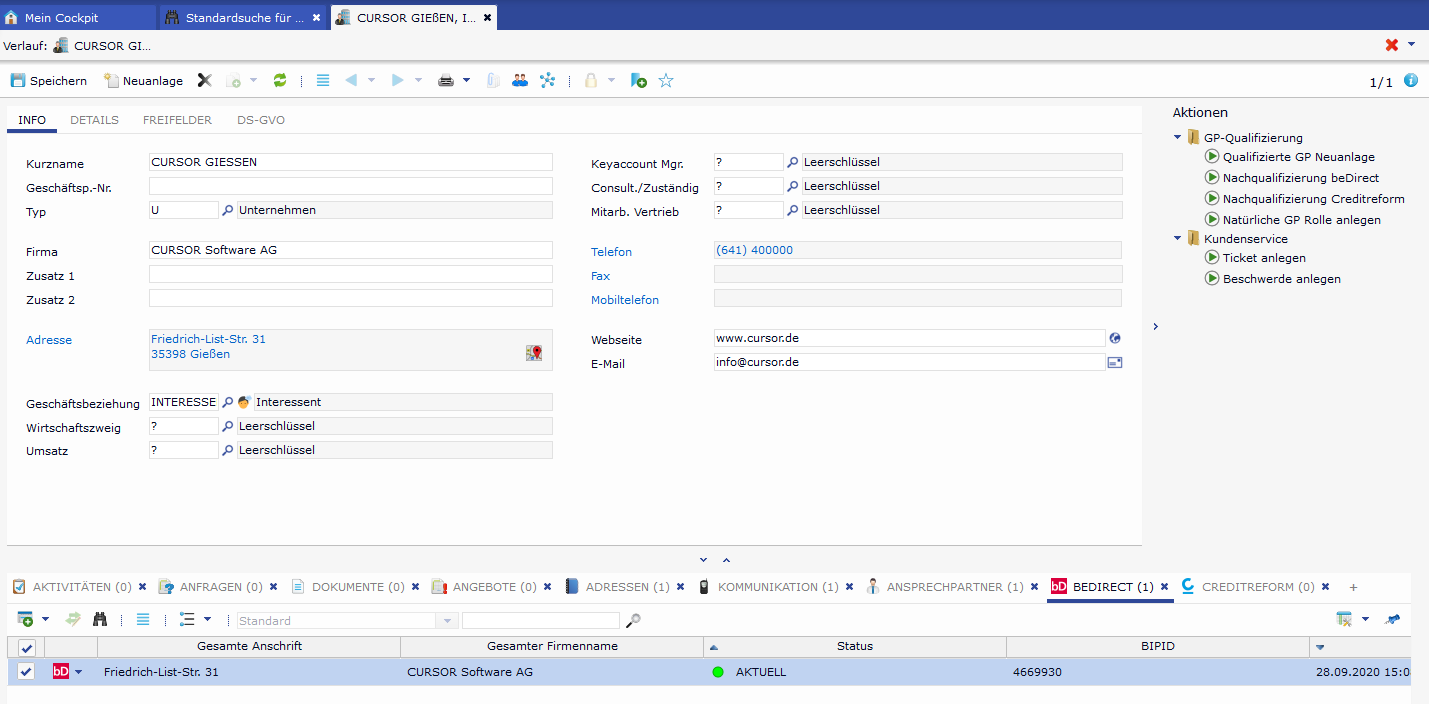Click Ticket anlegen action
The height and width of the screenshot is (704, 1429).
coord(1264,258)
